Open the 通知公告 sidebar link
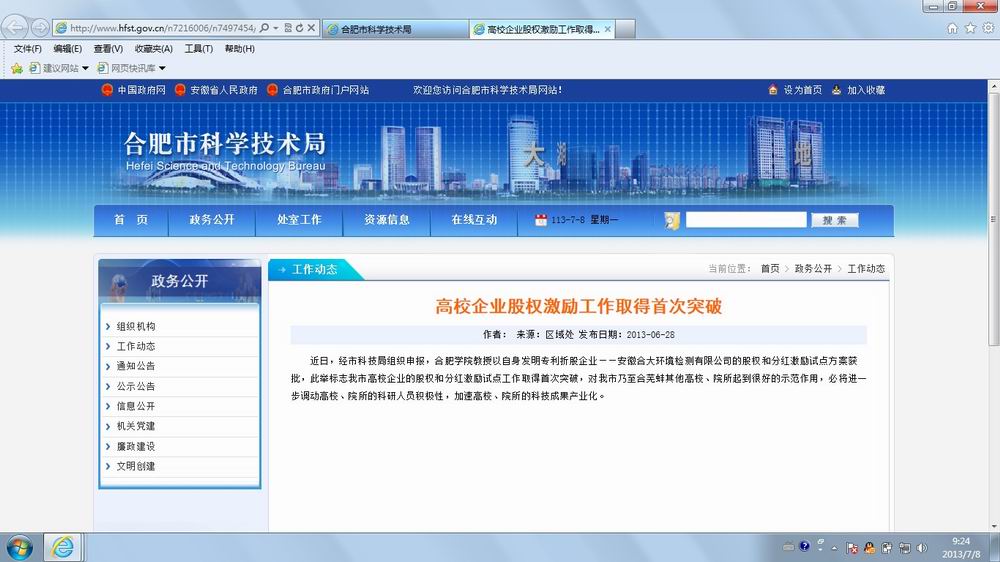The width and height of the screenshot is (1000, 562). click(x=136, y=366)
